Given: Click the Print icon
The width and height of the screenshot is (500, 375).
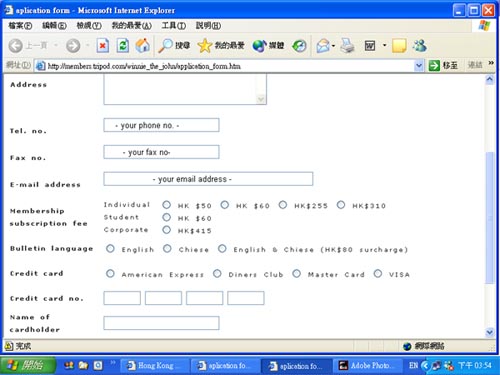Looking at the screenshot, I should pyautogui.click(x=347, y=46).
